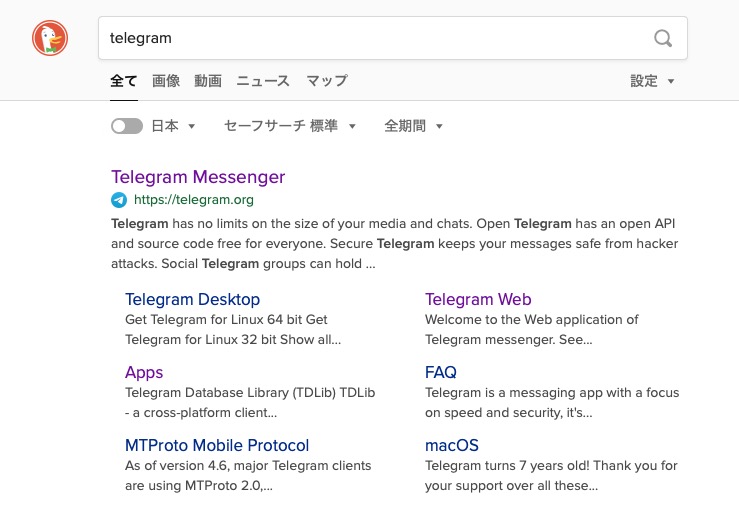This screenshot has height=515, width=739.
Task: Open the セーフサーチ 標準 dropdown
Action: click(x=289, y=126)
